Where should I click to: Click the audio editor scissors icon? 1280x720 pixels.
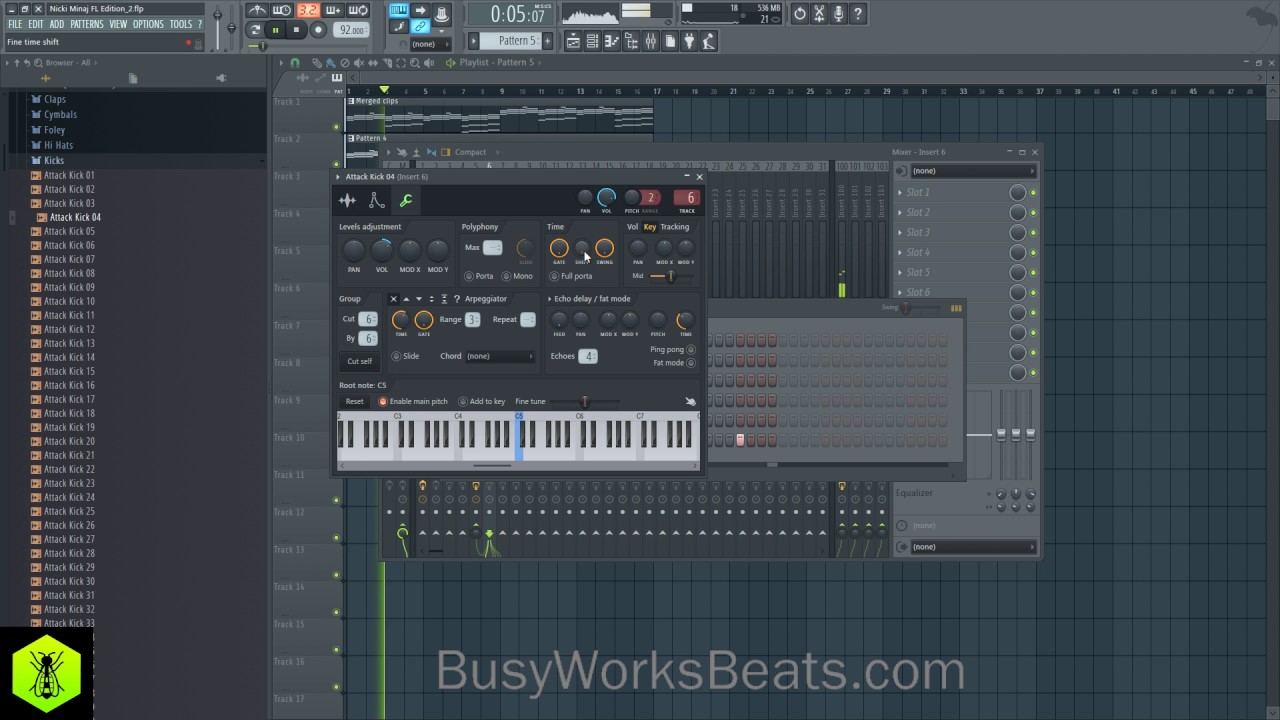point(819,14)
